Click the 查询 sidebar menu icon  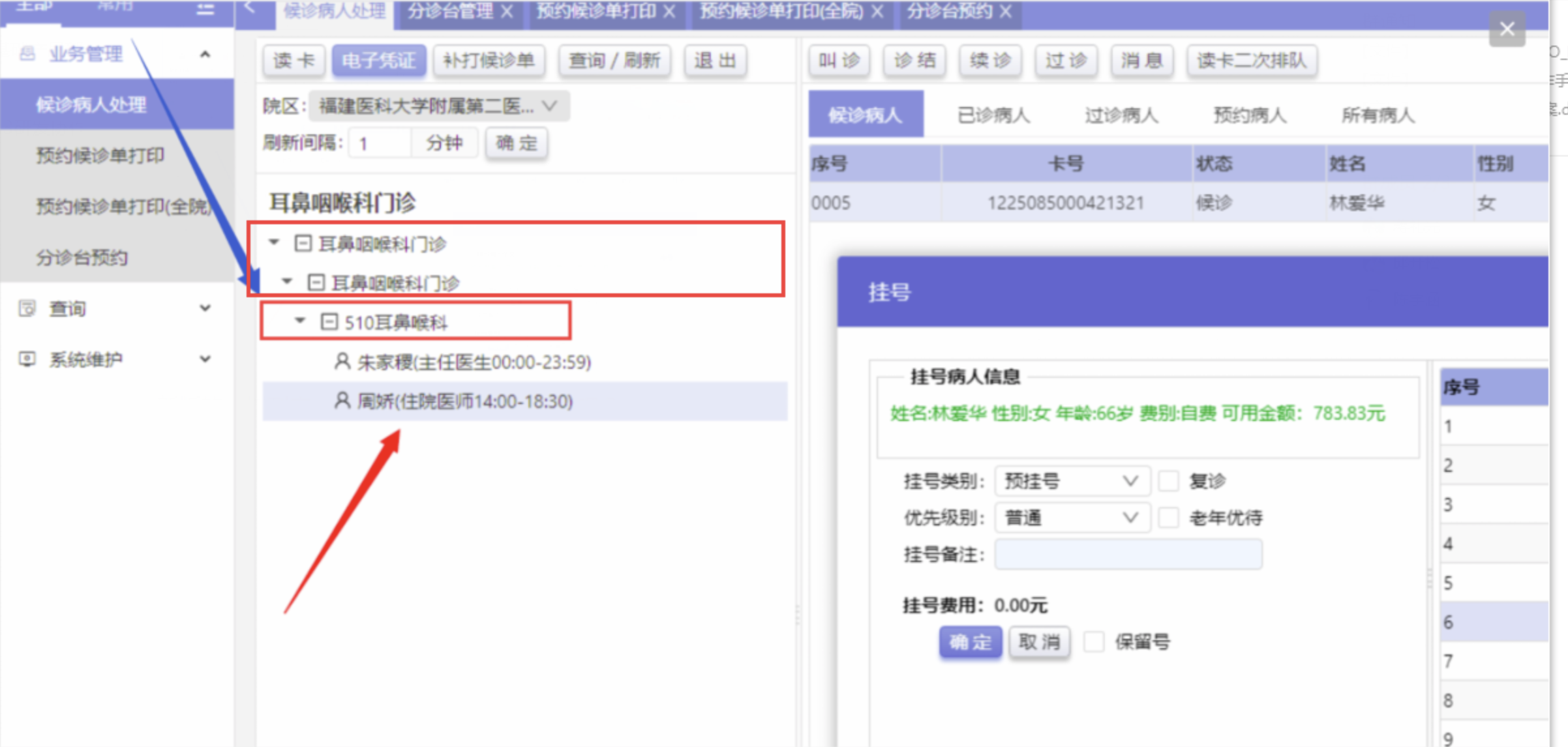tap(27, 308)
